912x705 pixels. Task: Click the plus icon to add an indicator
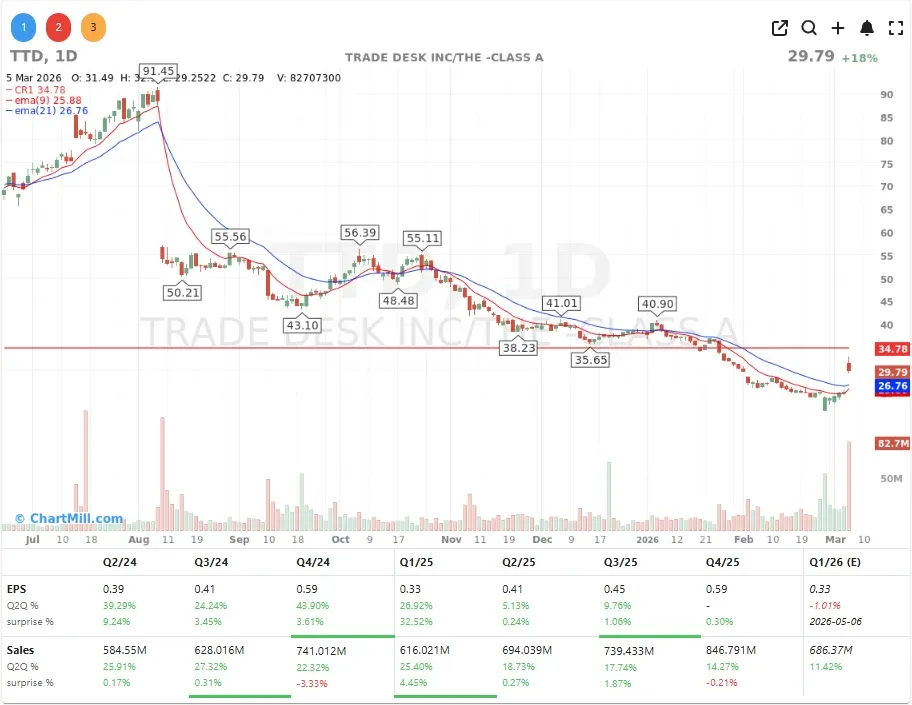(x=838, y=28)
